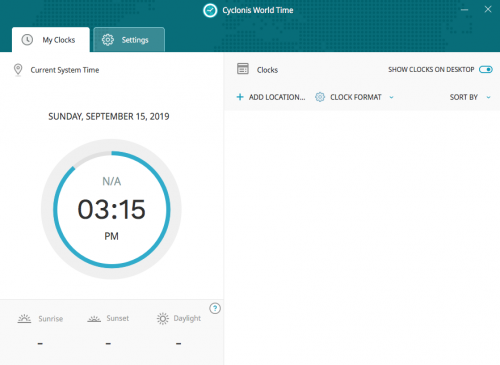Click the Daylight sun icon
The height and width of the screenshot is (365, 500).
[x=163, y=319]
